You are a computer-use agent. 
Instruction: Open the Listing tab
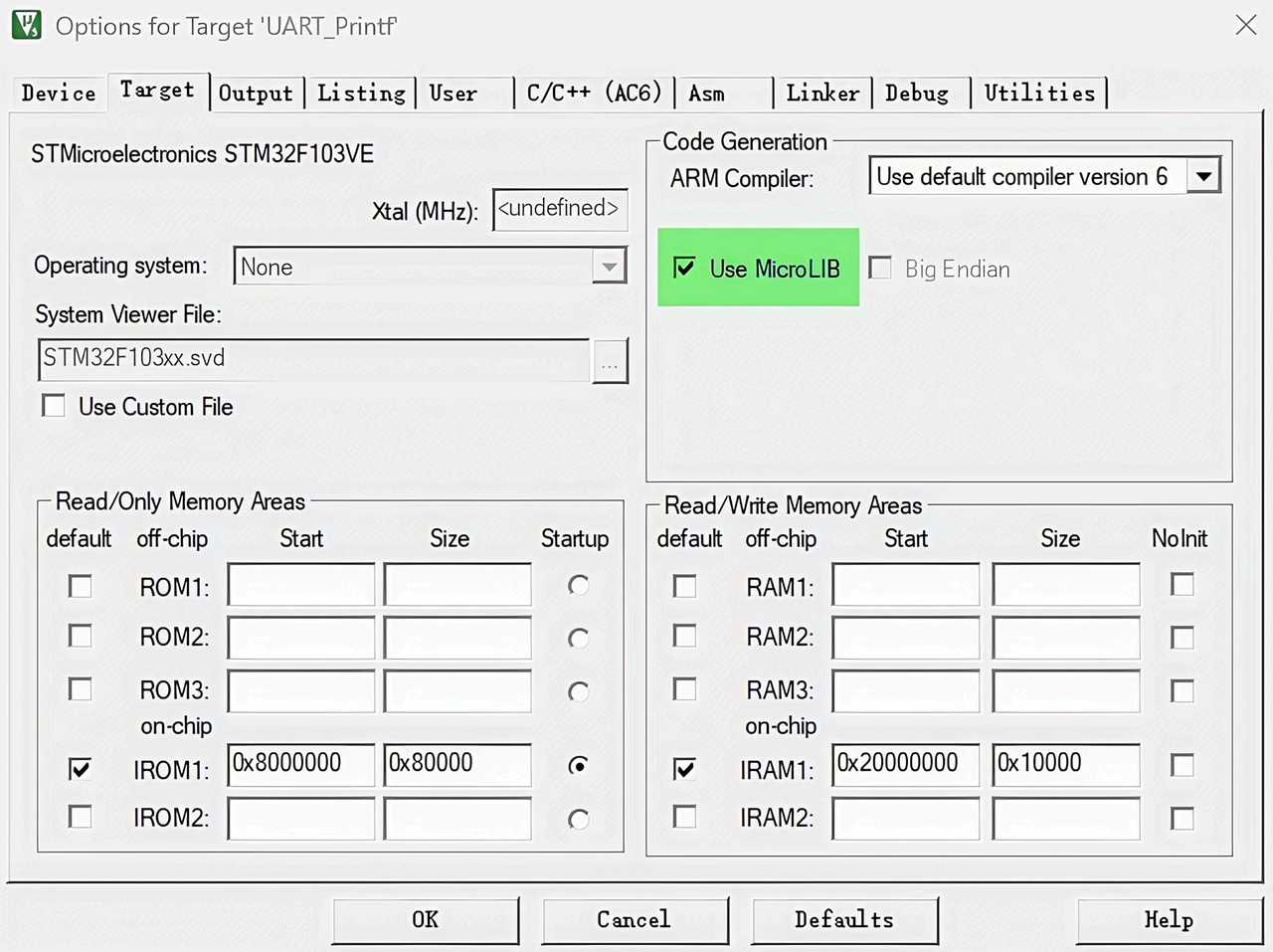(361, 94)
